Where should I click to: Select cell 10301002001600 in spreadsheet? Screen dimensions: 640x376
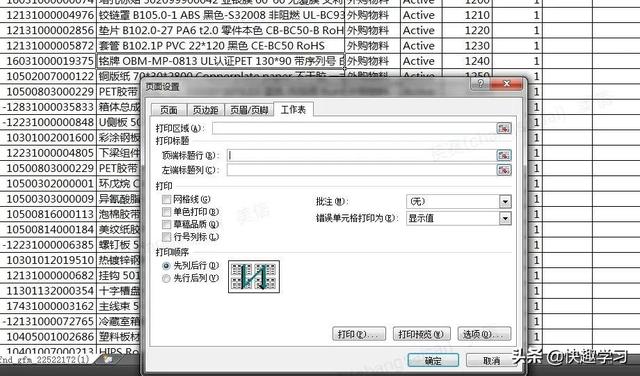pos(48,138)
